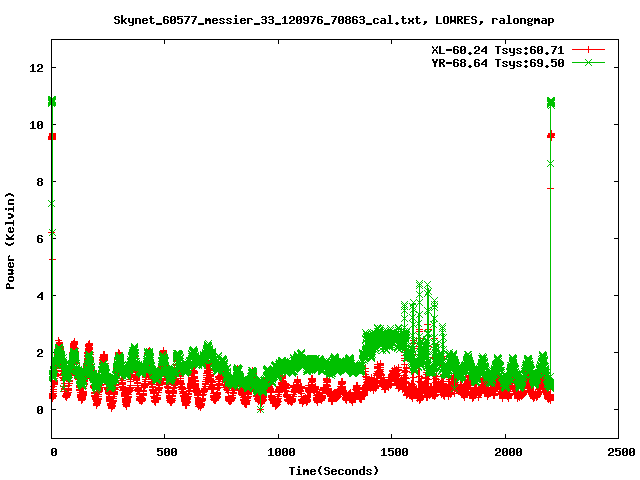Click the x-axis tick label 2500
640x480 pixels.
pos(621,452)
